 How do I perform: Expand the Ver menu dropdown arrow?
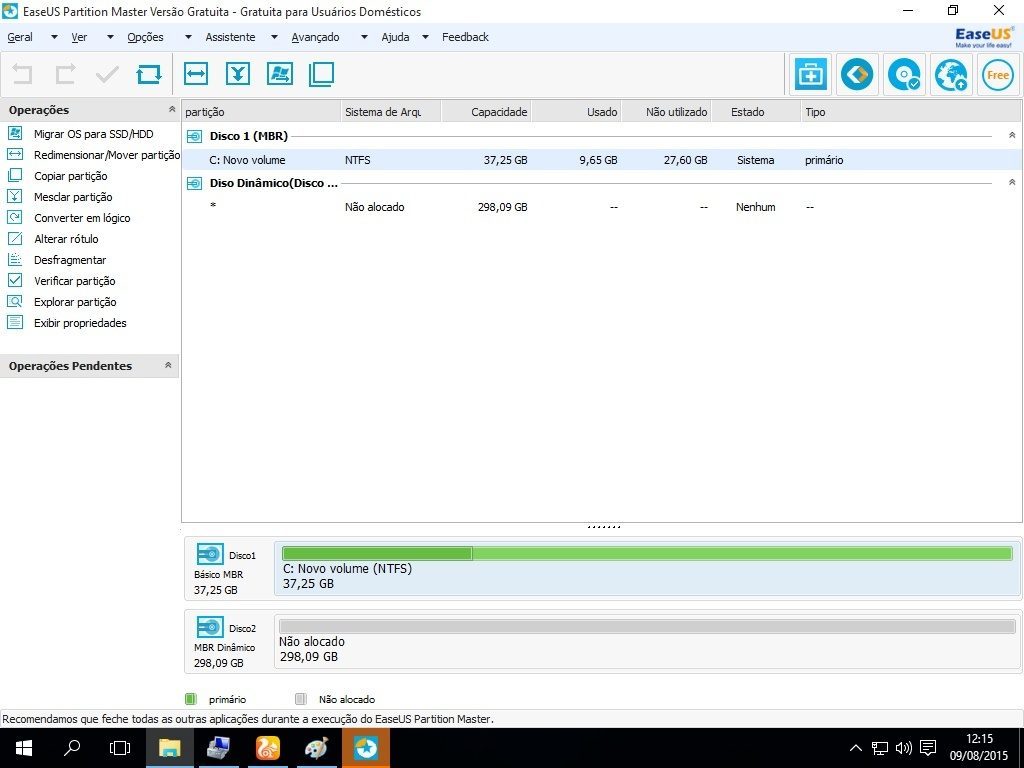point(110,37)
